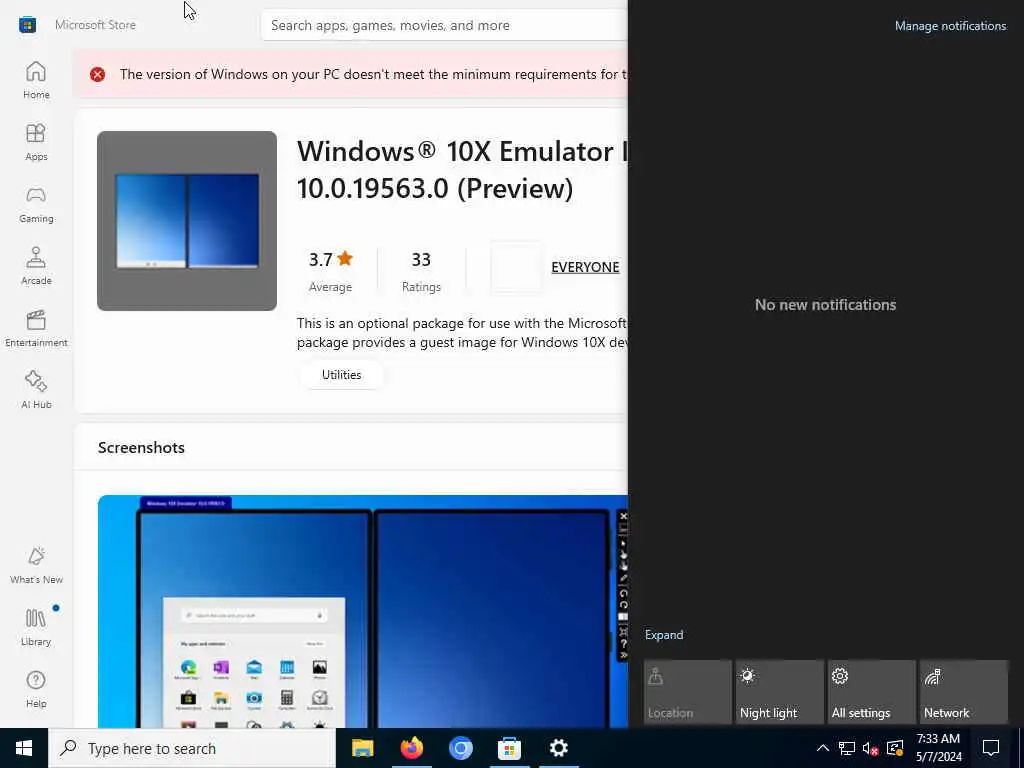Viewport: 1024px width, 768px height.
Task: Toggle Night light quick action
Action: pyautogui.click(x=780, y=692)
